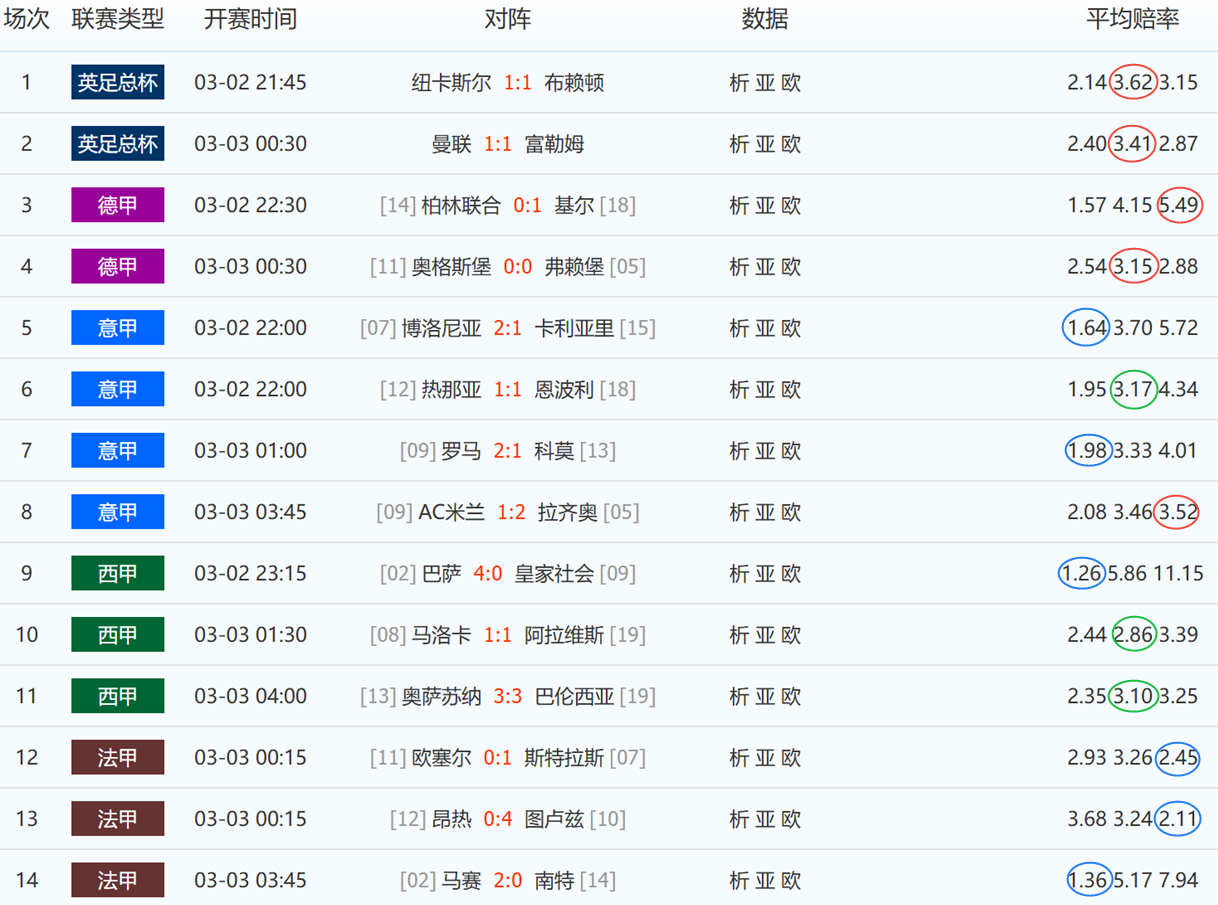Open team AC米兰
The height and width of the screenshot is (905, 1218).
point(451,512)
